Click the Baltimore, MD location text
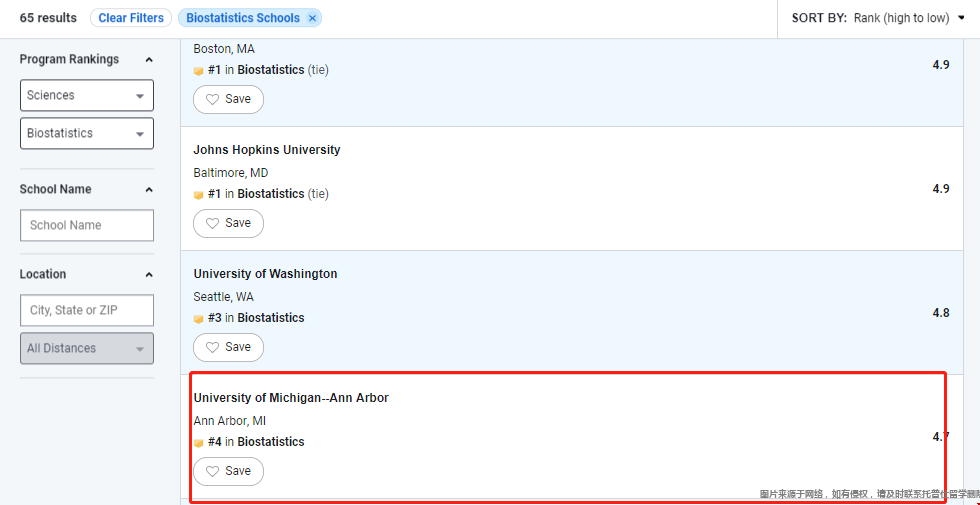 (231, 173)
